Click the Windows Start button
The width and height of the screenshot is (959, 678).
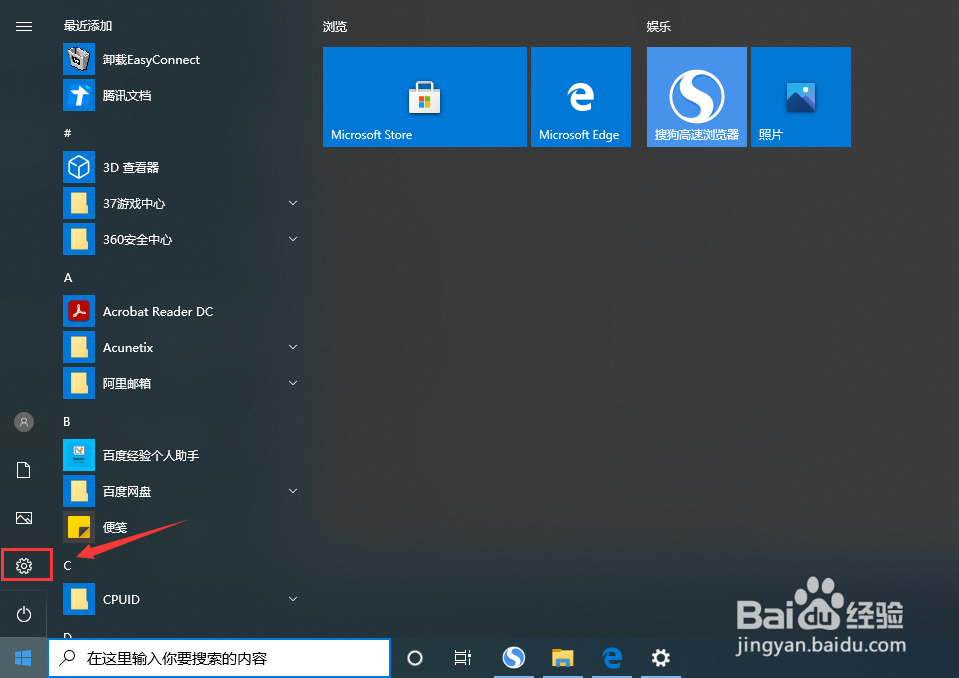(x=23, y=658)
